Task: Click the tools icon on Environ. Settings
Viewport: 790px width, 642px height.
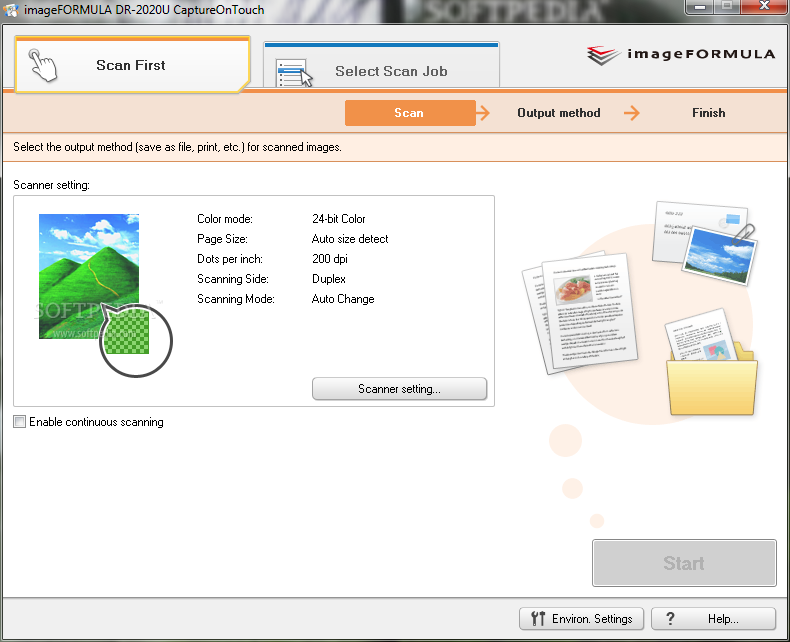Action: coord(538,618)
